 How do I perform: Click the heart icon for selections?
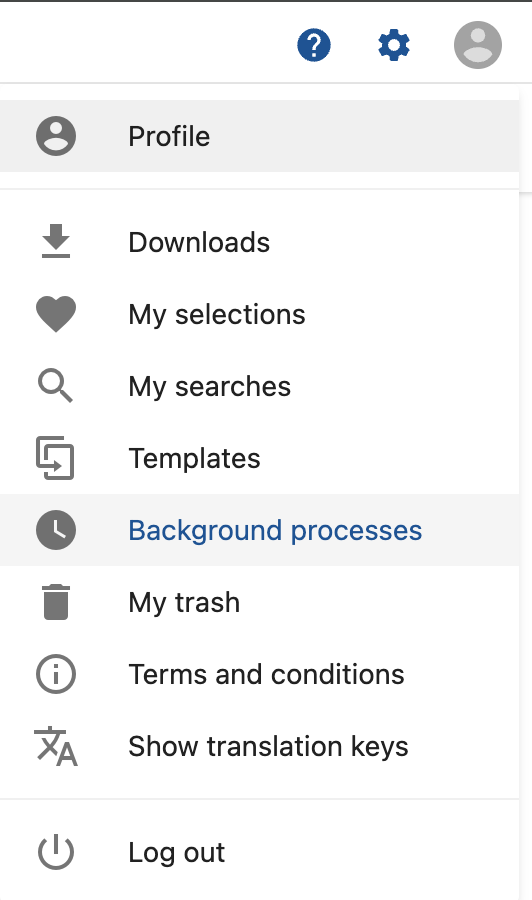pyautogui.click(x=56, y=314)
